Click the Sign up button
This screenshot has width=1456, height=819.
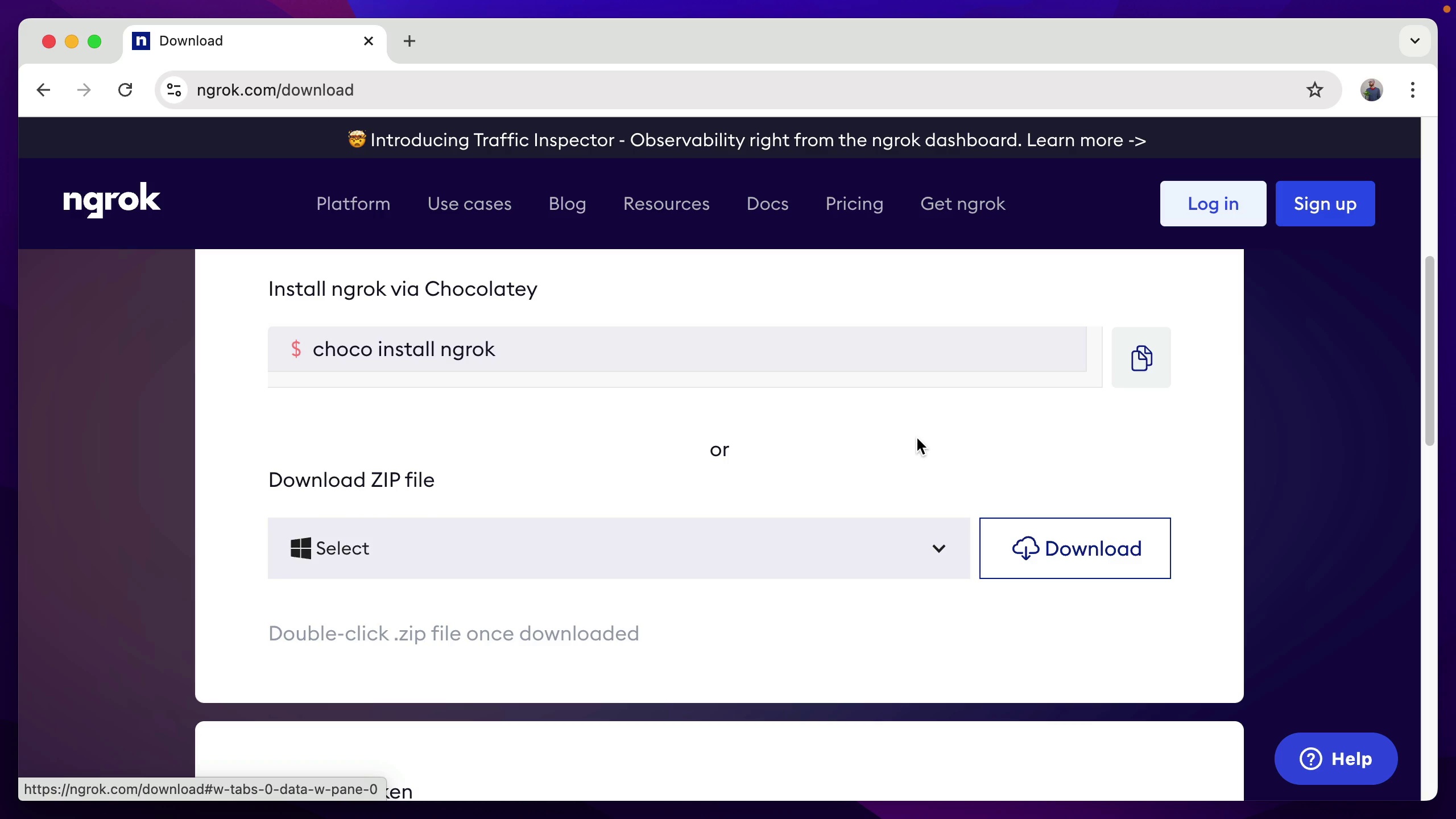coord(1325,204)
